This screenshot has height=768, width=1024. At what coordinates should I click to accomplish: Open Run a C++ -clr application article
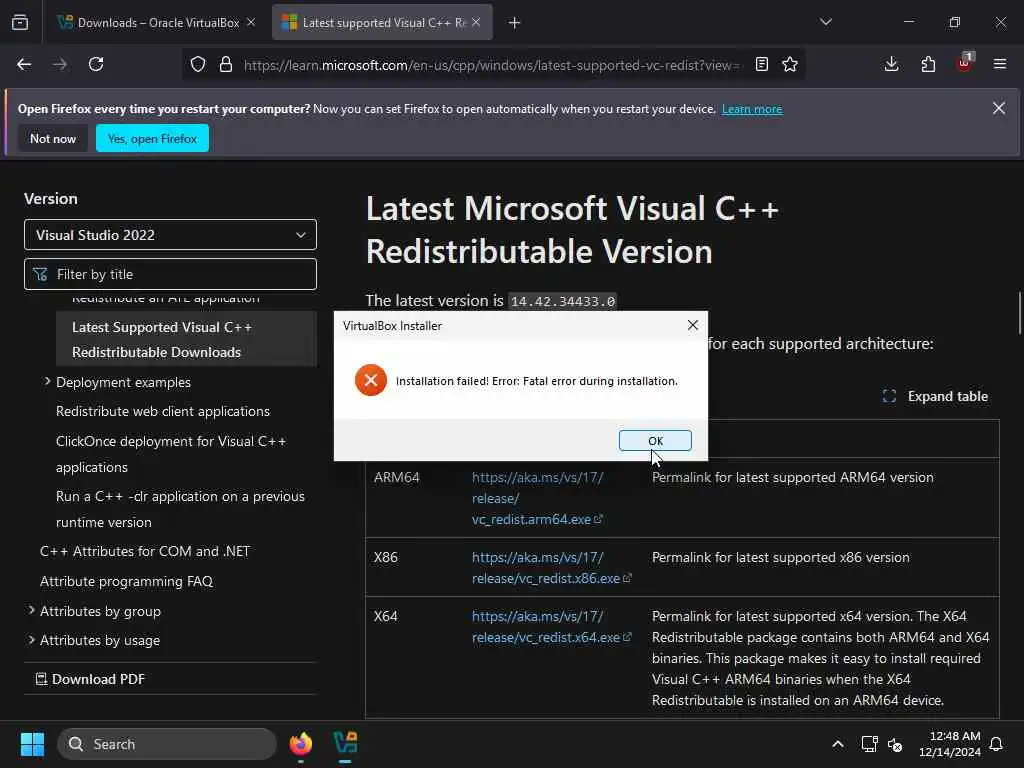tap(180, 509)
